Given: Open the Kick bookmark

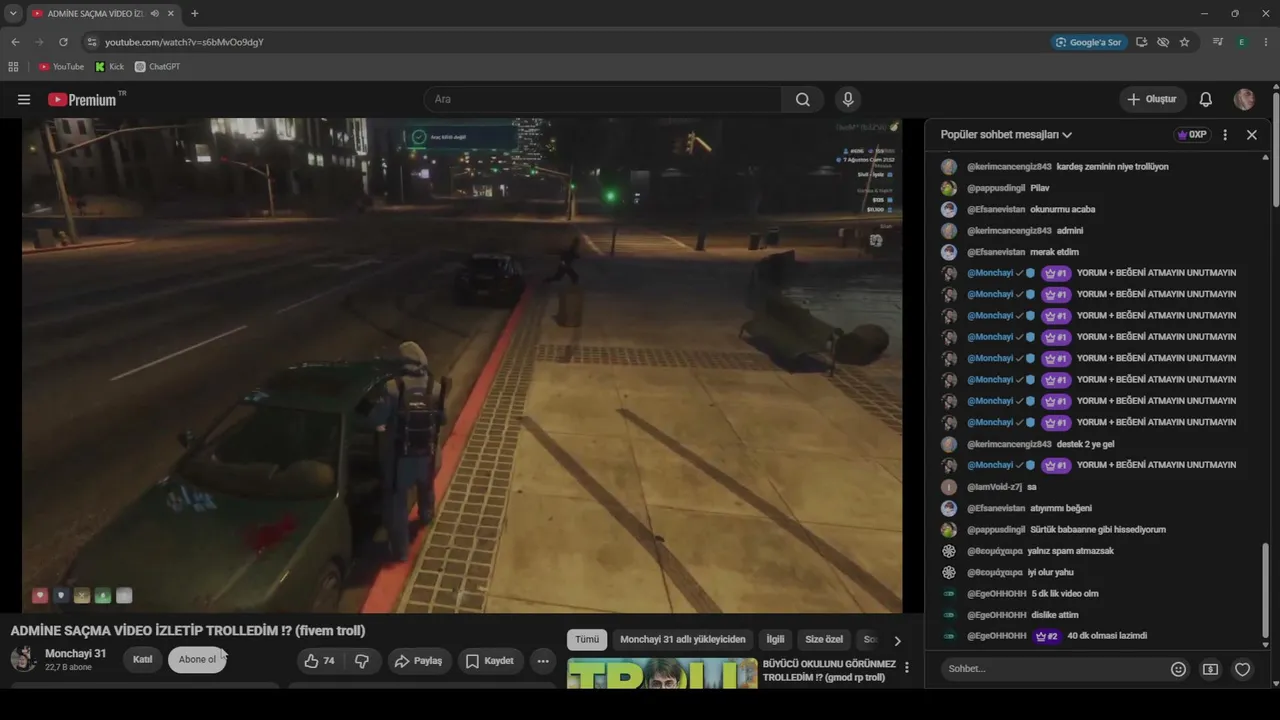Looking at the screenshot, I should coord(110,67).
